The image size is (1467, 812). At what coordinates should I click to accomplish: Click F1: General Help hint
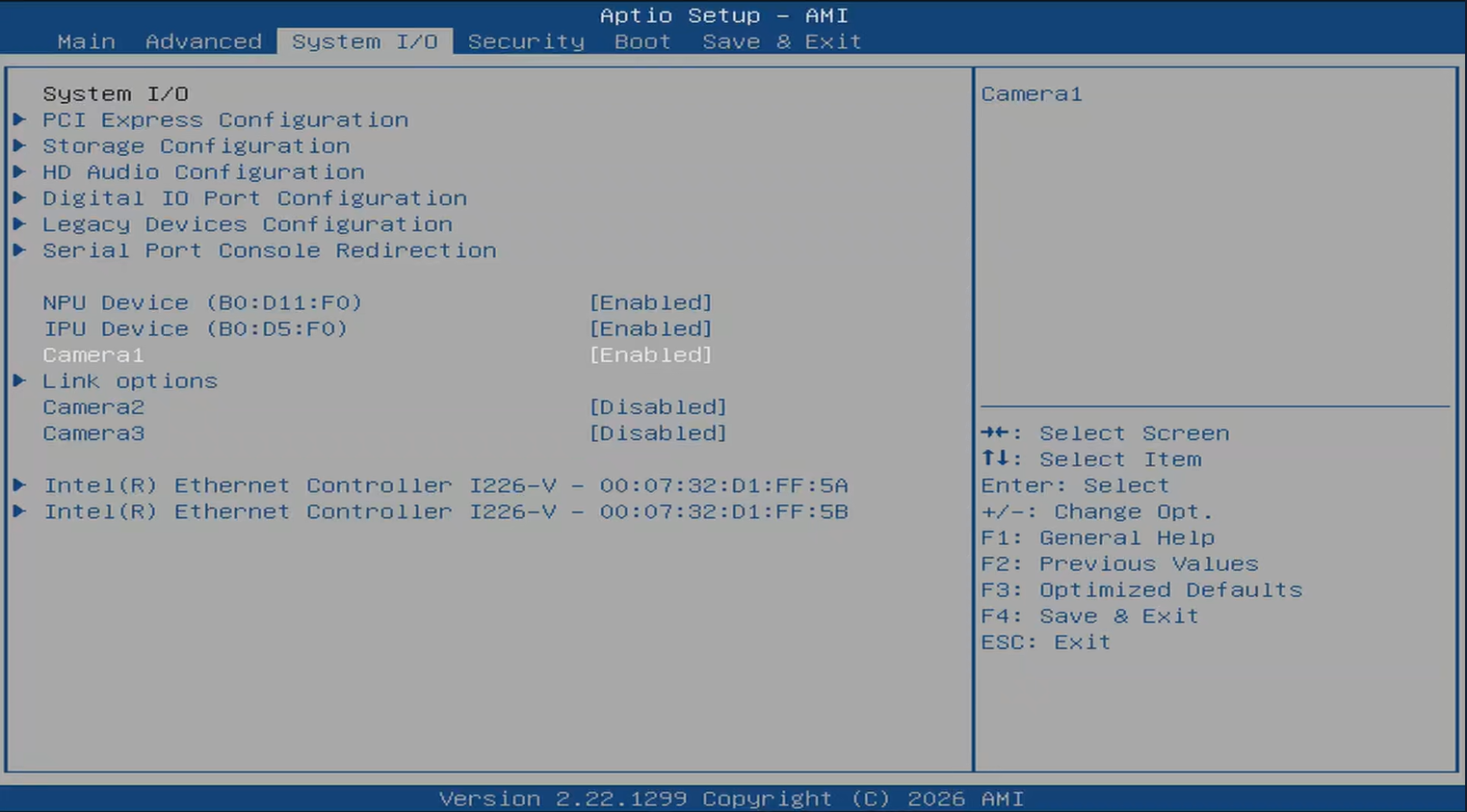pos(1098,537)
